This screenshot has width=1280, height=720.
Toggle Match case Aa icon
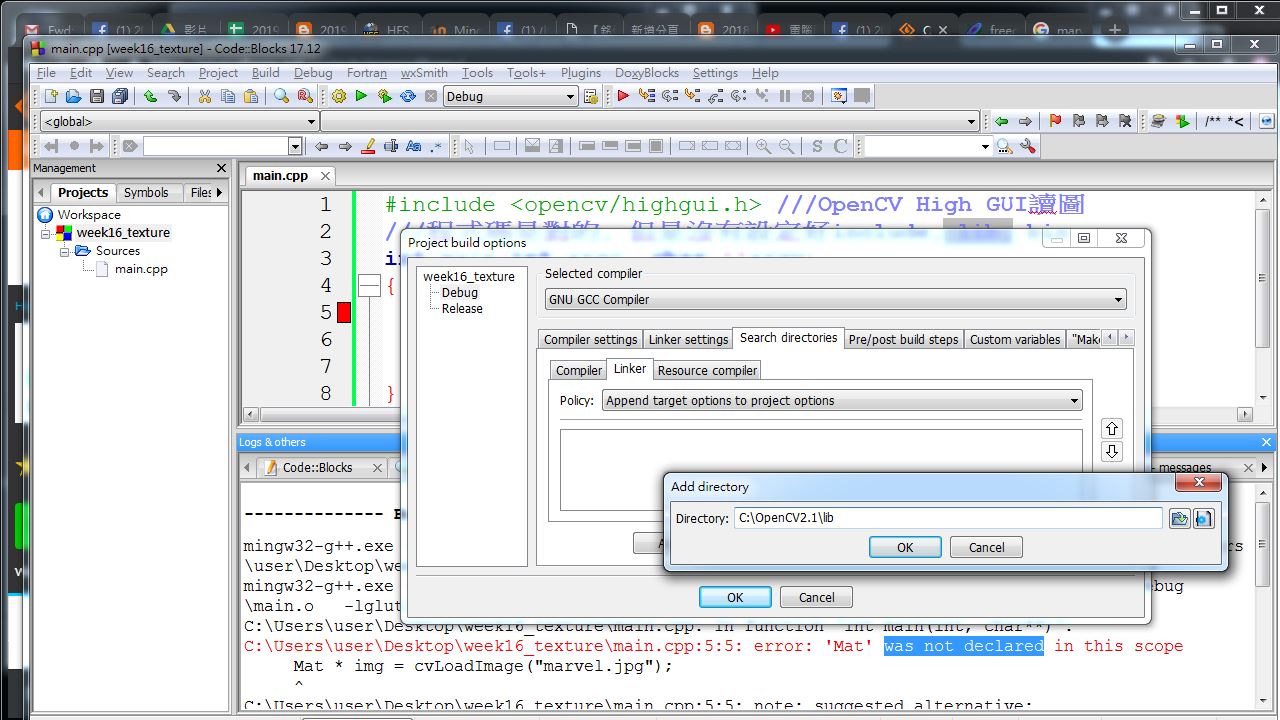click(x=414, y=146)
